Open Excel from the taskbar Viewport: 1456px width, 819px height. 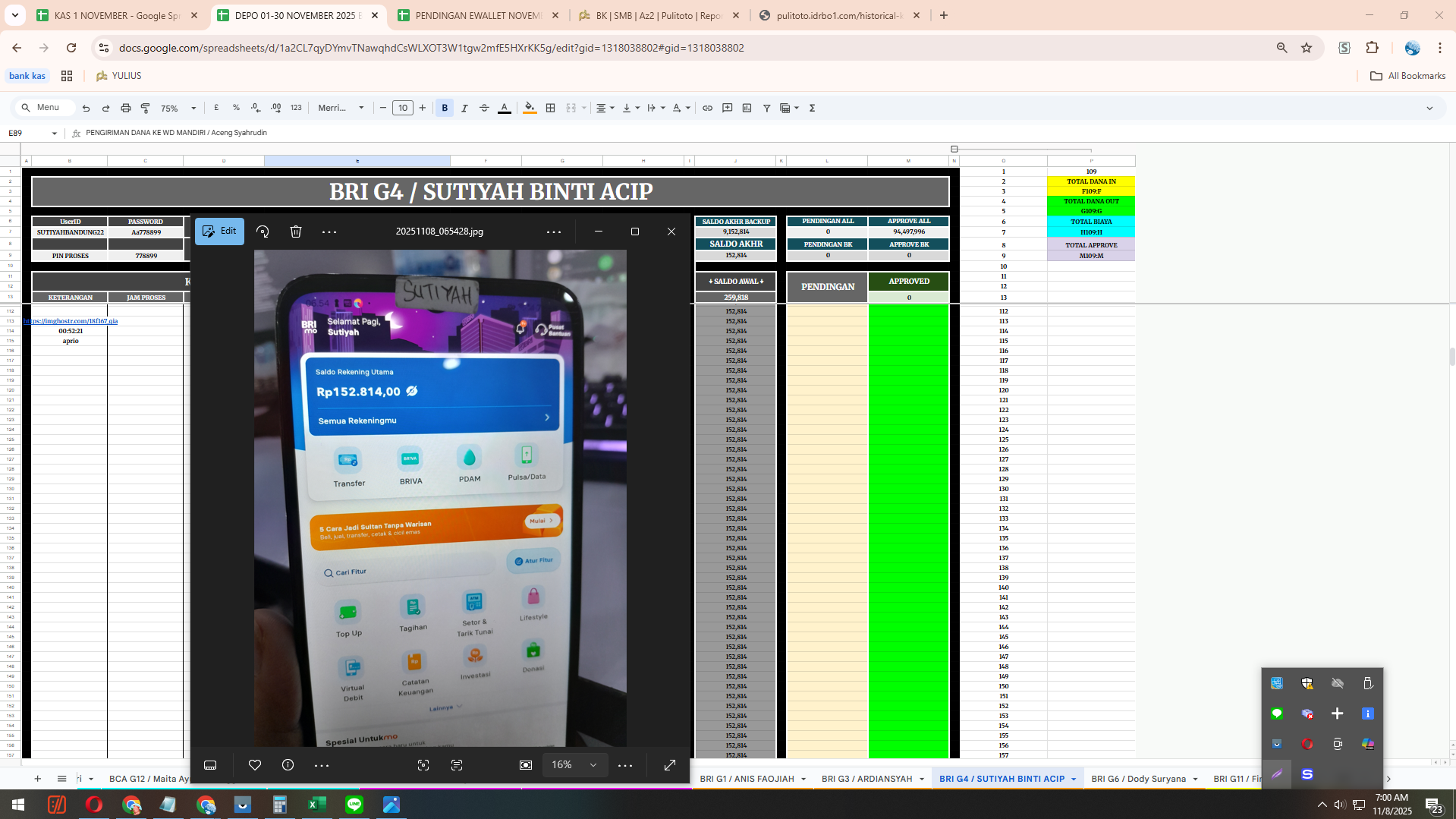[317, 805]
